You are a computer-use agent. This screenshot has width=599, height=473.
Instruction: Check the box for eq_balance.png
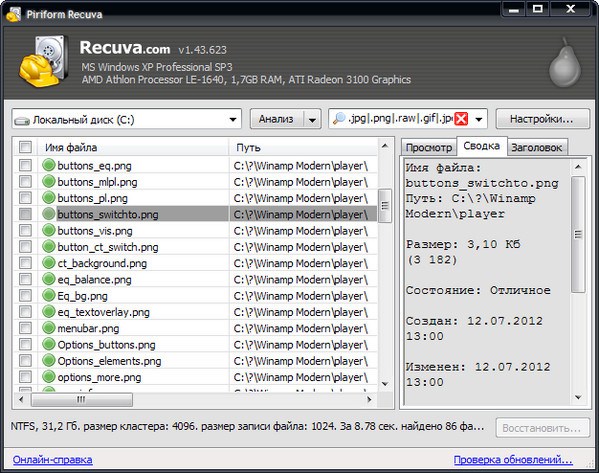point(25,279)
